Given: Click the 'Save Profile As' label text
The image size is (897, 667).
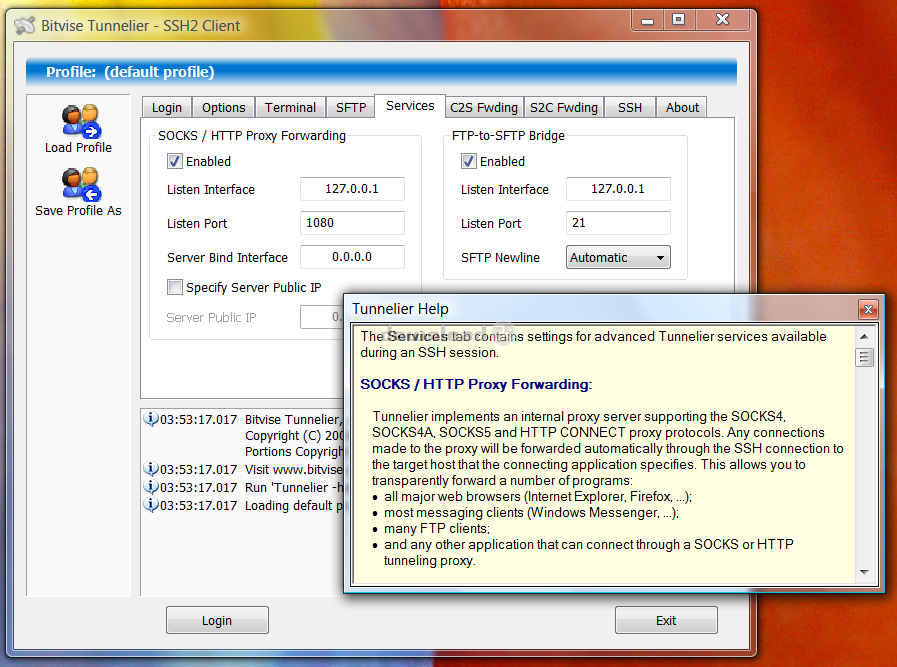Looking at the screenshot, I should click(x=78, y=211).
